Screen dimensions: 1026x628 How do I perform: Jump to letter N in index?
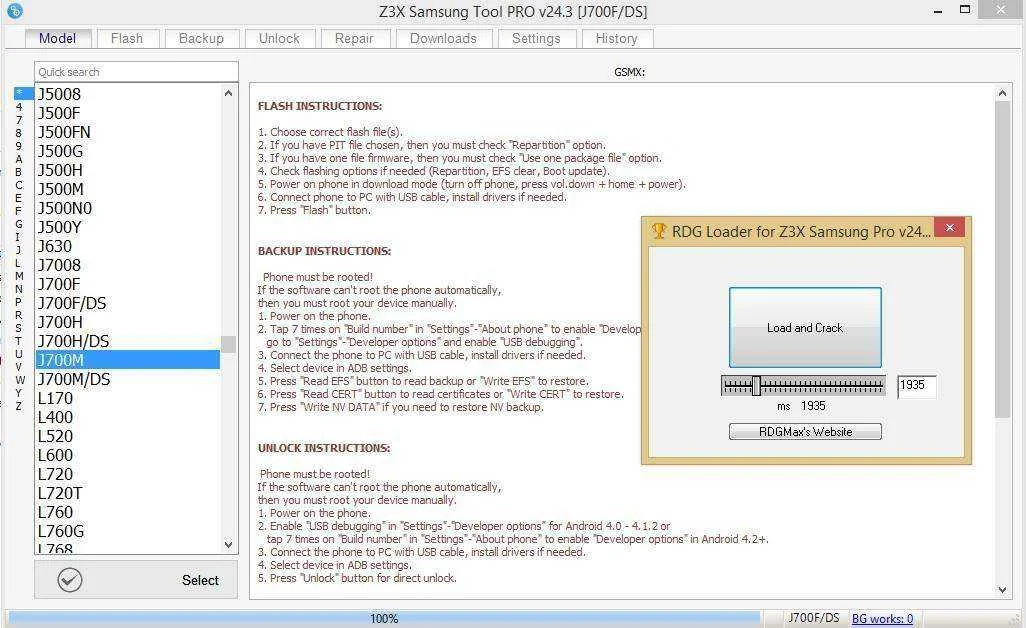coord(19,289)
